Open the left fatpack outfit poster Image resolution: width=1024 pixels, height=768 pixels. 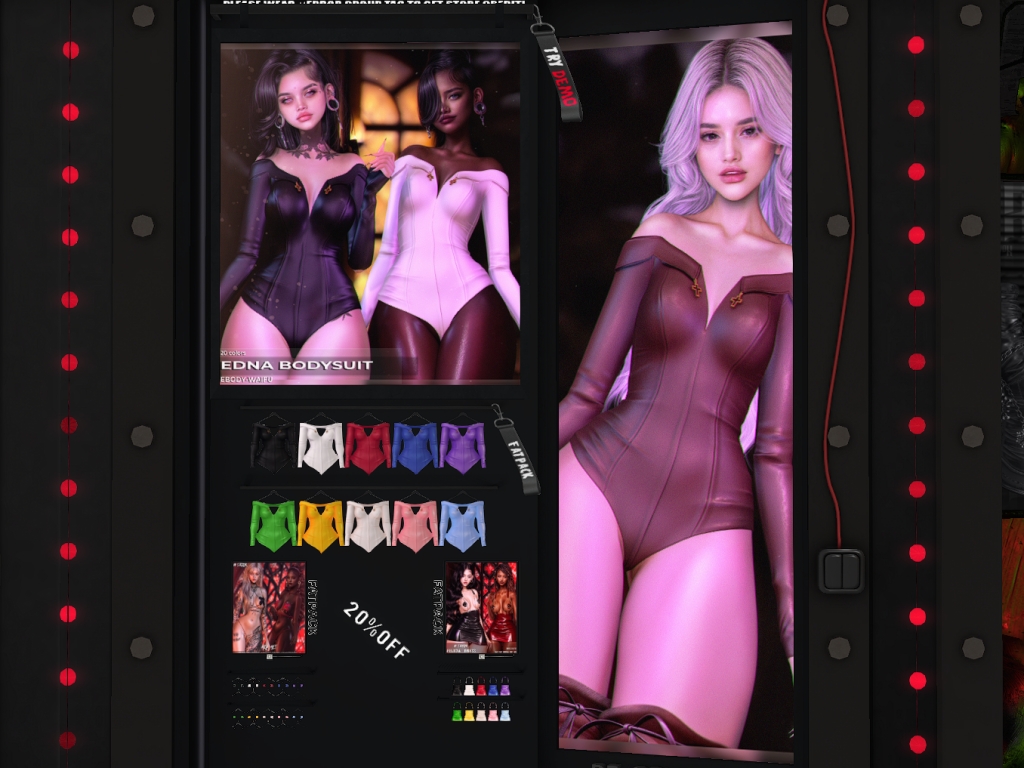268,607
